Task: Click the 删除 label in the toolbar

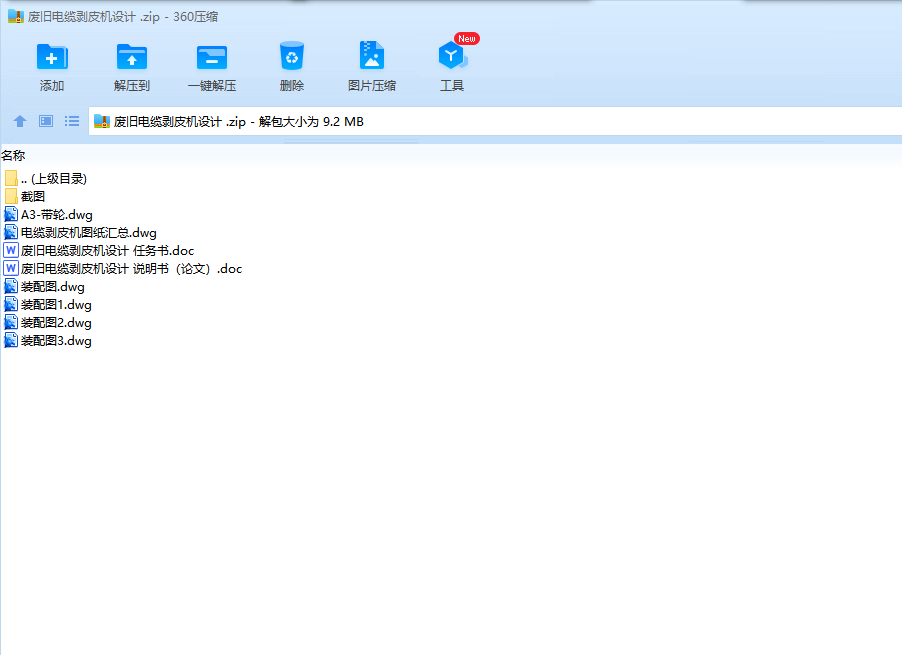Action: pyautogui.click(x=292, y=86)
